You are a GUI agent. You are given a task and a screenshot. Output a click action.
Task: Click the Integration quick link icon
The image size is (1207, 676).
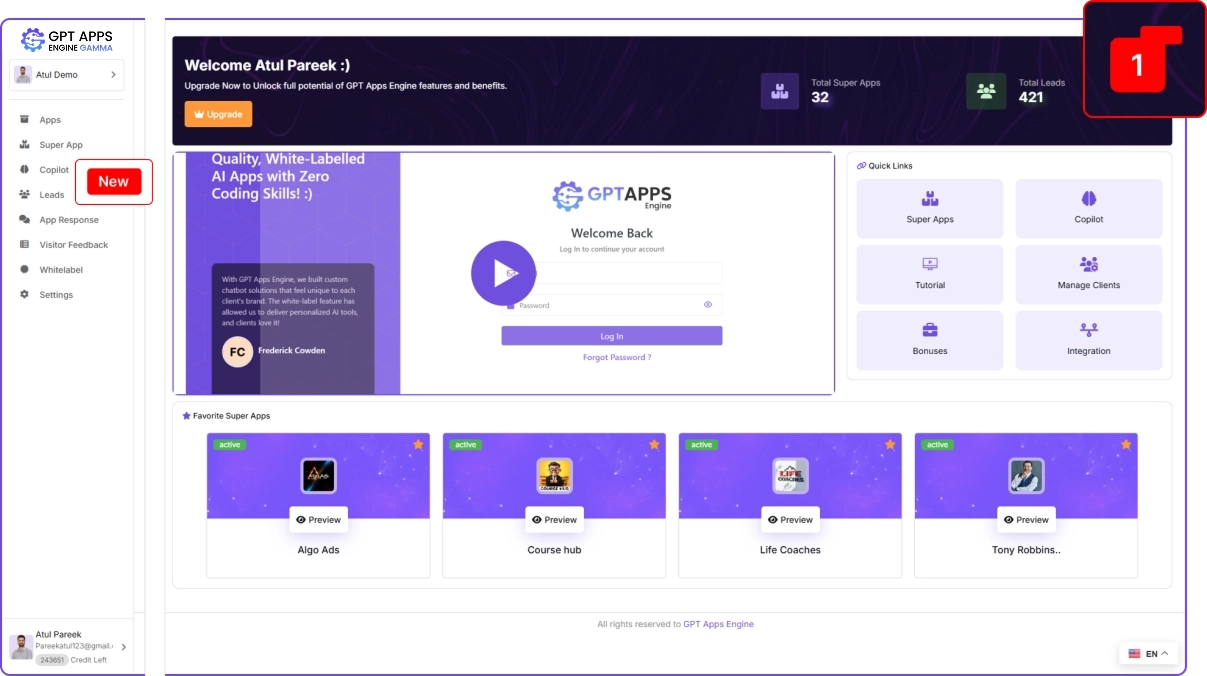pyautogui.click(x=1089, y=330)
